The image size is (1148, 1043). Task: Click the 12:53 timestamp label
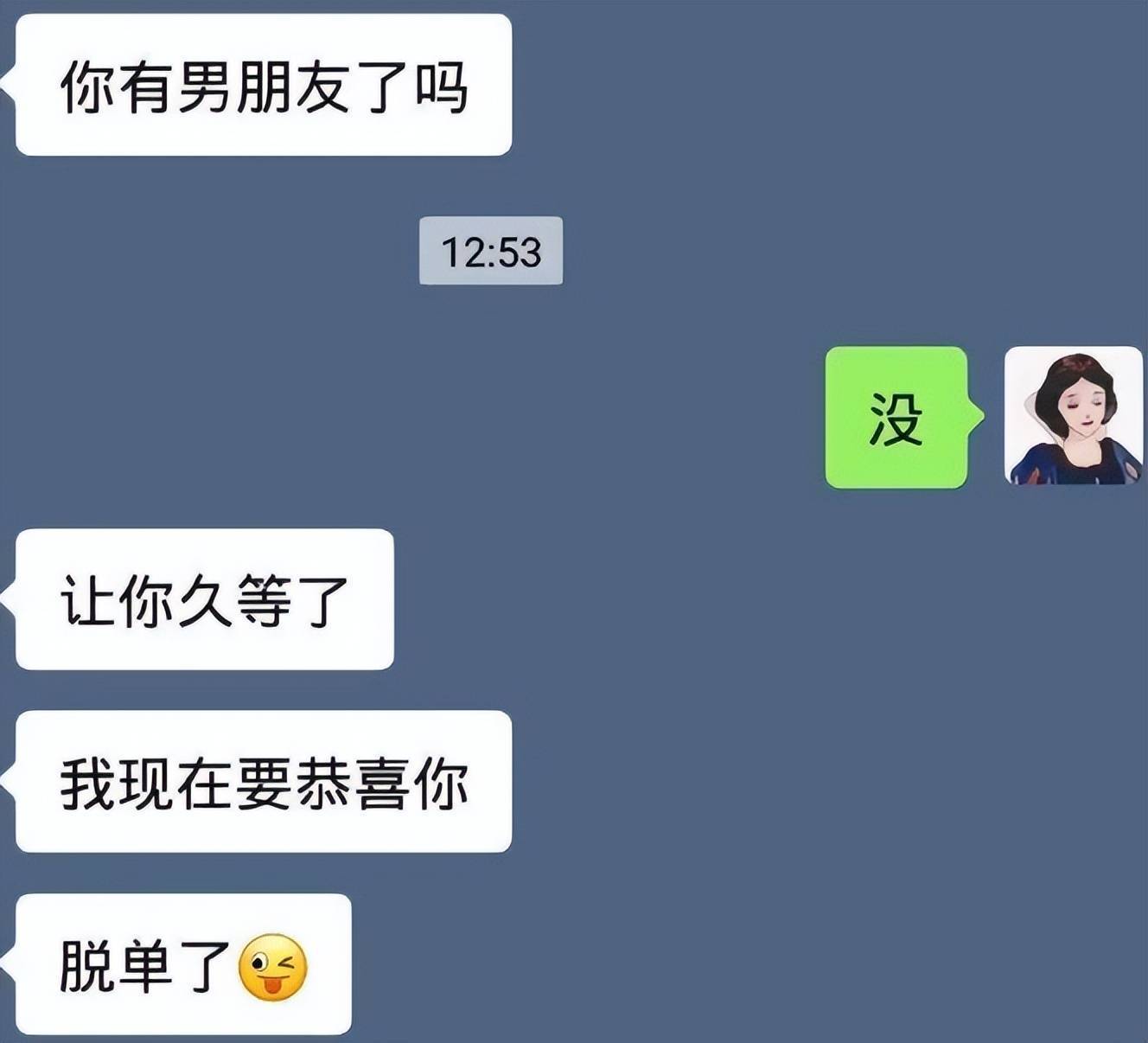tap(491, 251)
